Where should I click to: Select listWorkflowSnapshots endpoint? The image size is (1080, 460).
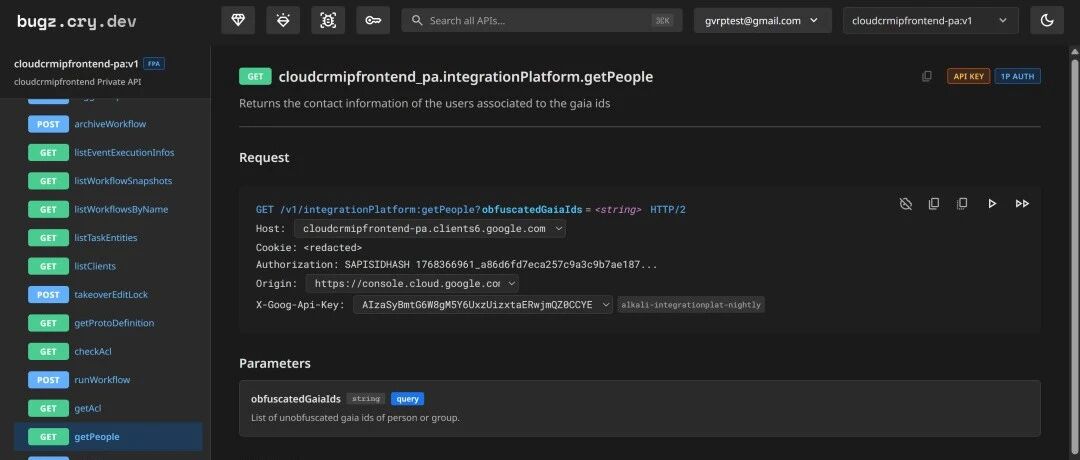pyautogui.click(x=123, y=180)
